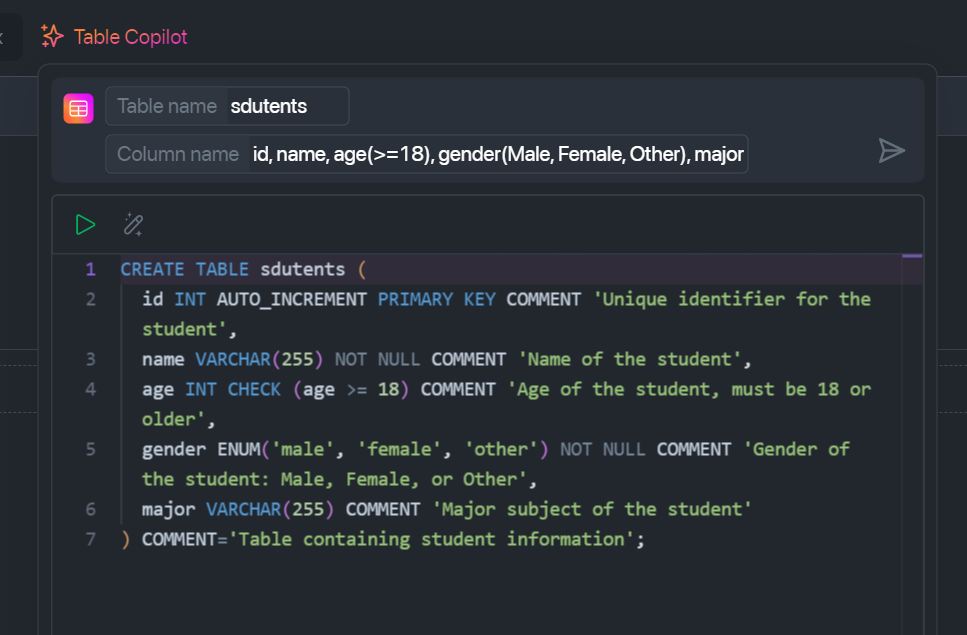Send the prompt with paper plane icon
This screenshot has height=635, width=967.
click(891, 151)
